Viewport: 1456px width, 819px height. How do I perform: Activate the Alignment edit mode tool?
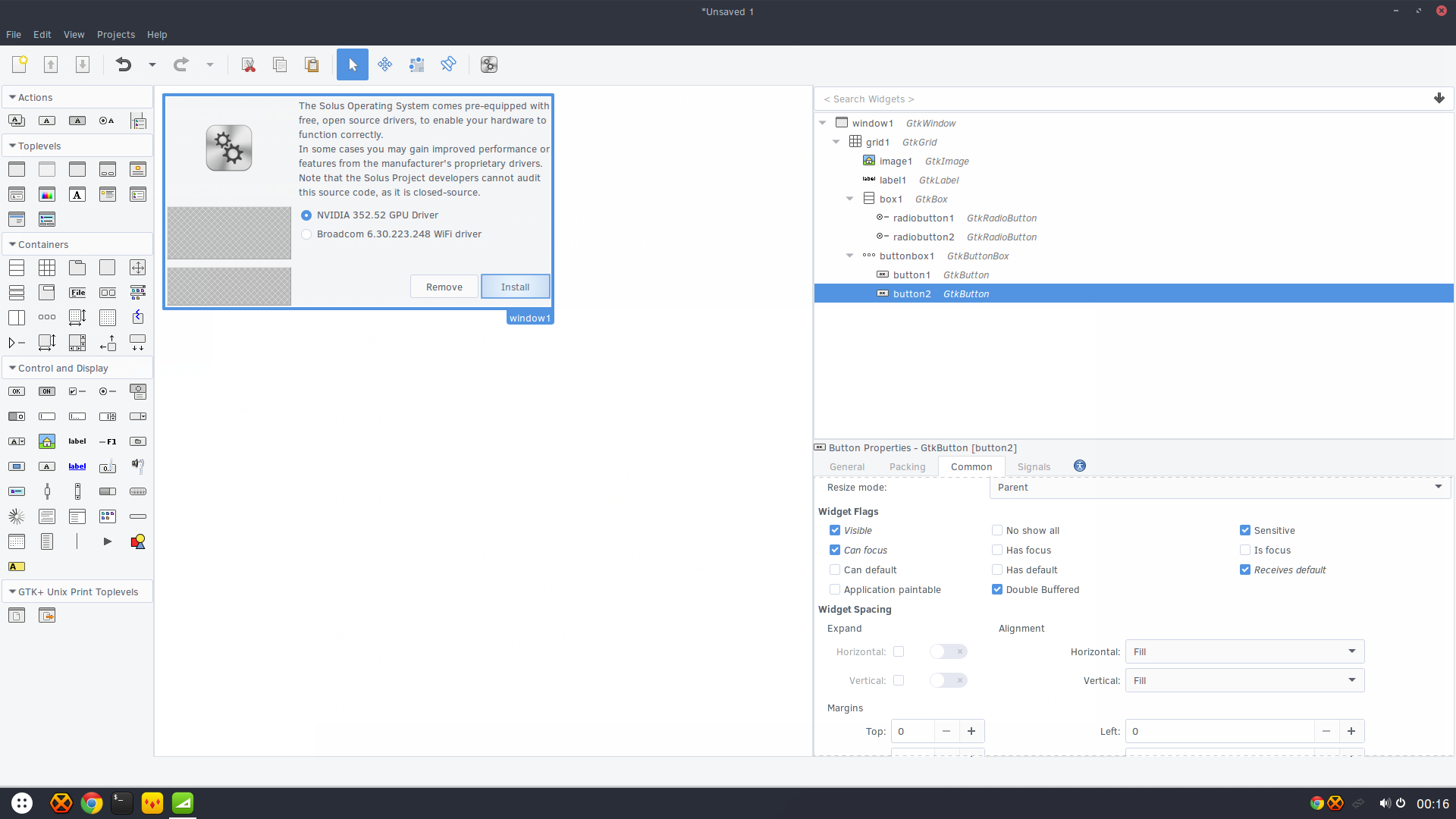(448, 64)
